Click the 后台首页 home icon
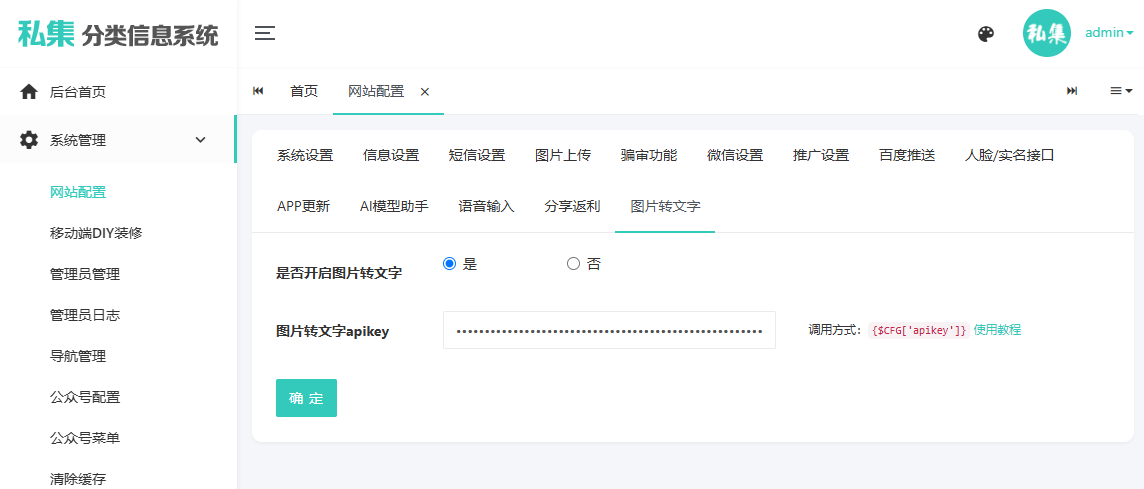 point(29,91)
